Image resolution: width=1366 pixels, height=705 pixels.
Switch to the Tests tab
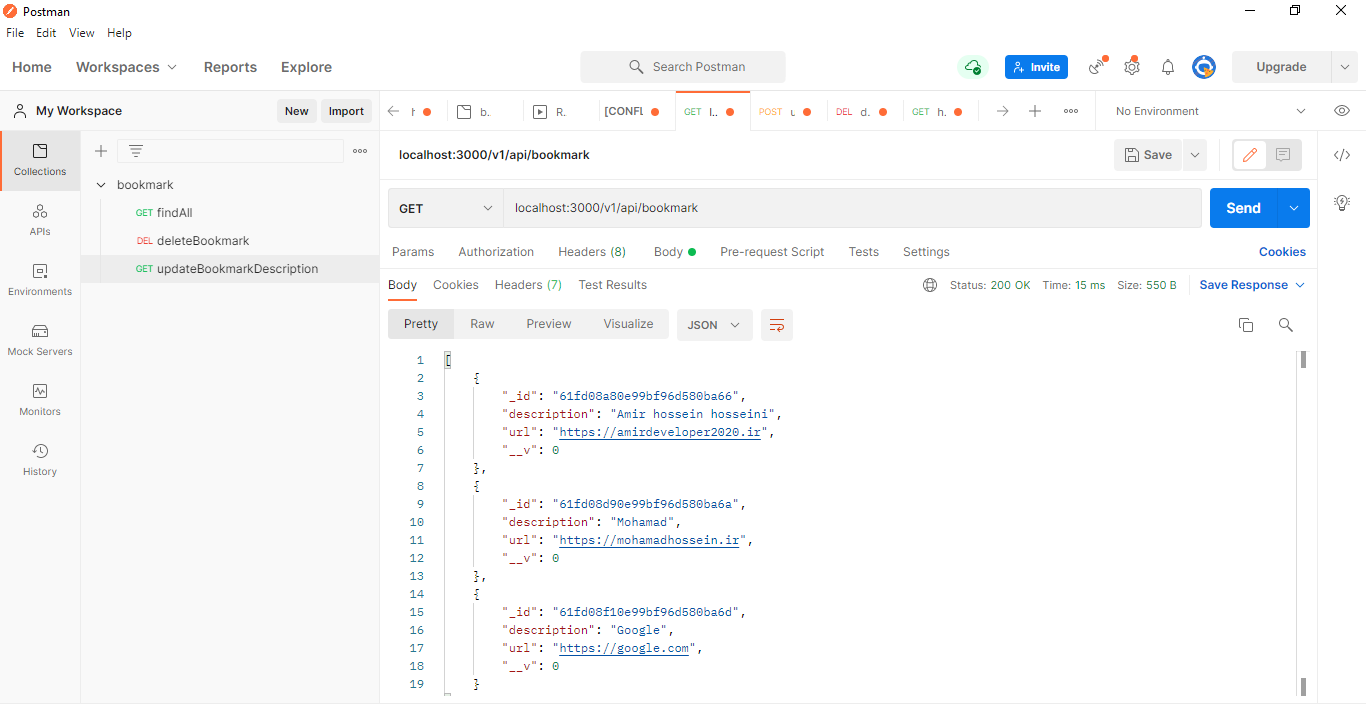[863, 252]
